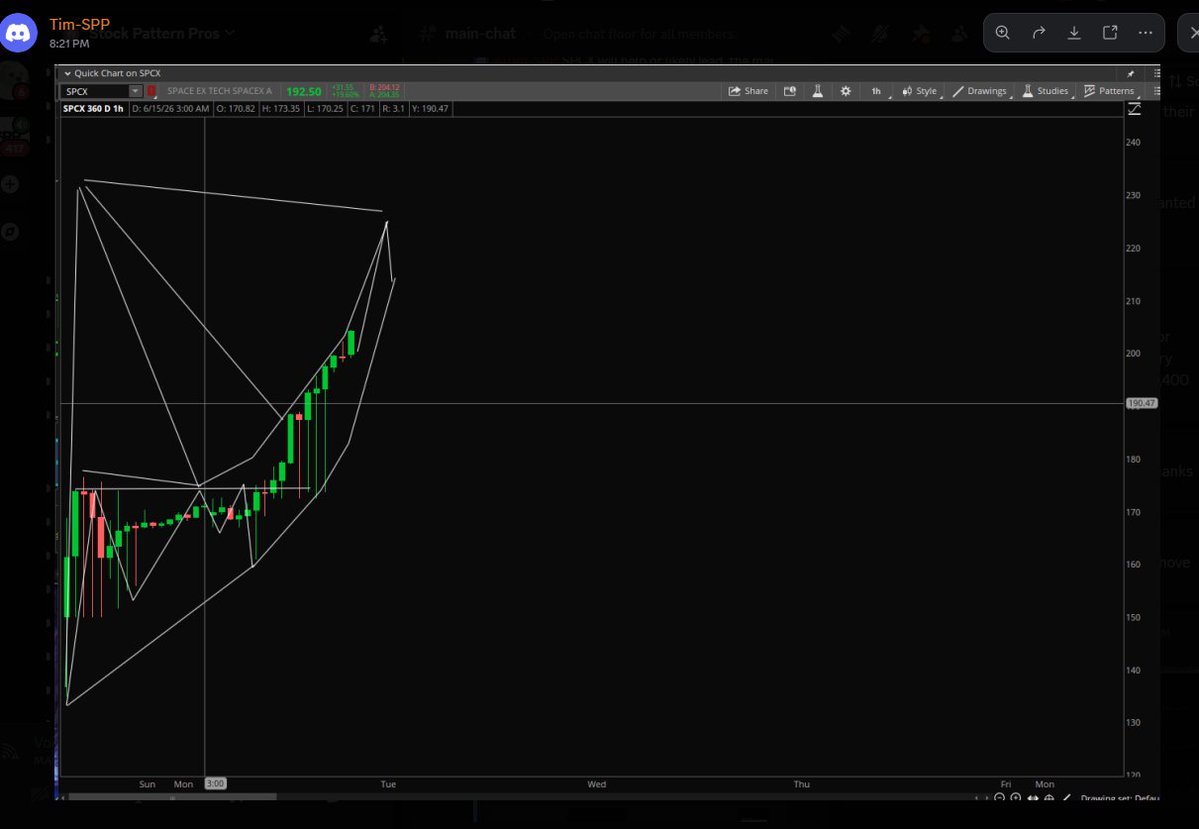Open the symbol selector dropdown arrow
This screenshot has height=829, width=1199.
[135, 91]
